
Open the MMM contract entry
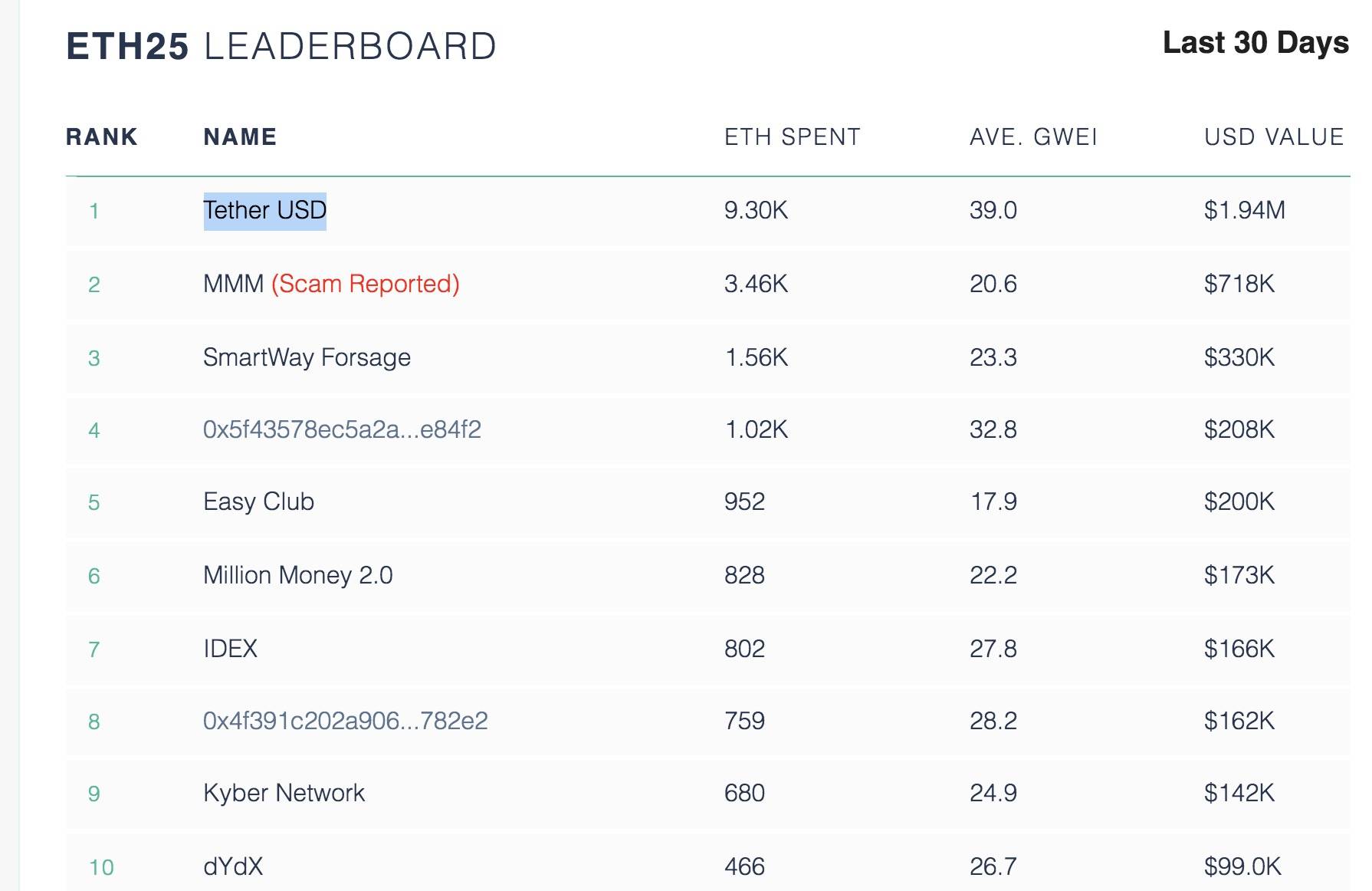coord(233,284)
